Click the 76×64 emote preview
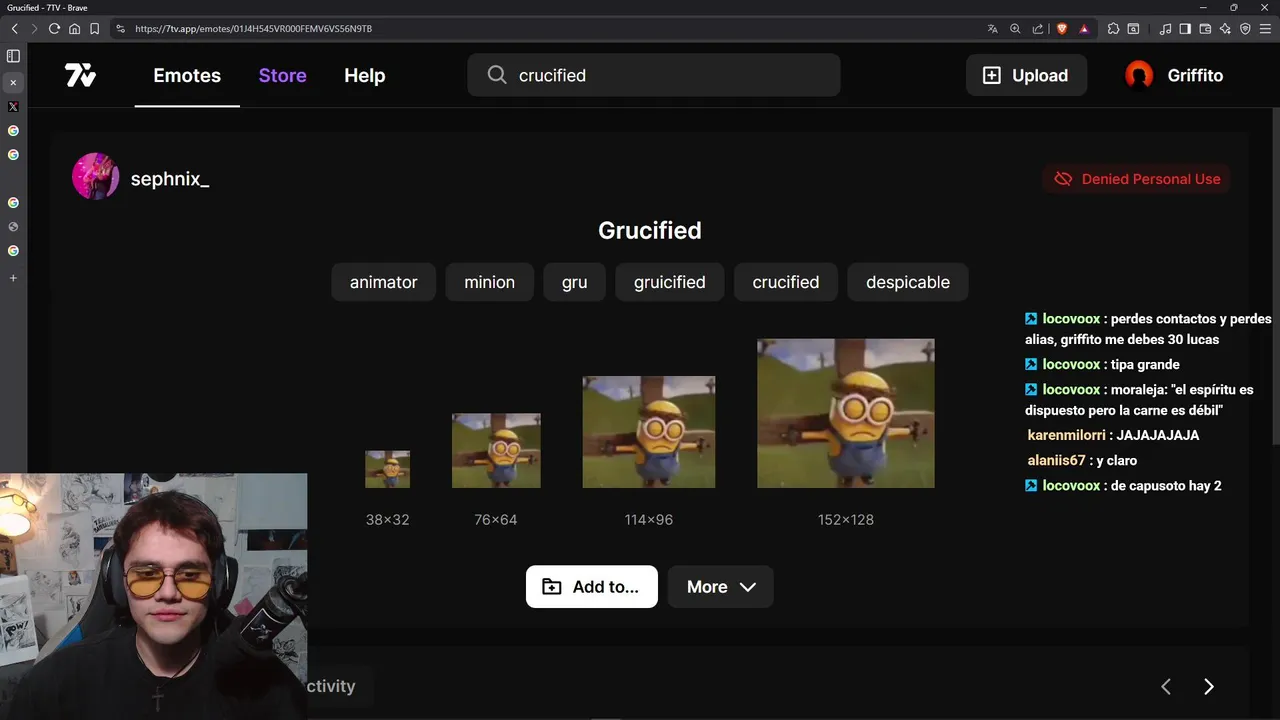The image size is (1280, 720). pos(496,451)
